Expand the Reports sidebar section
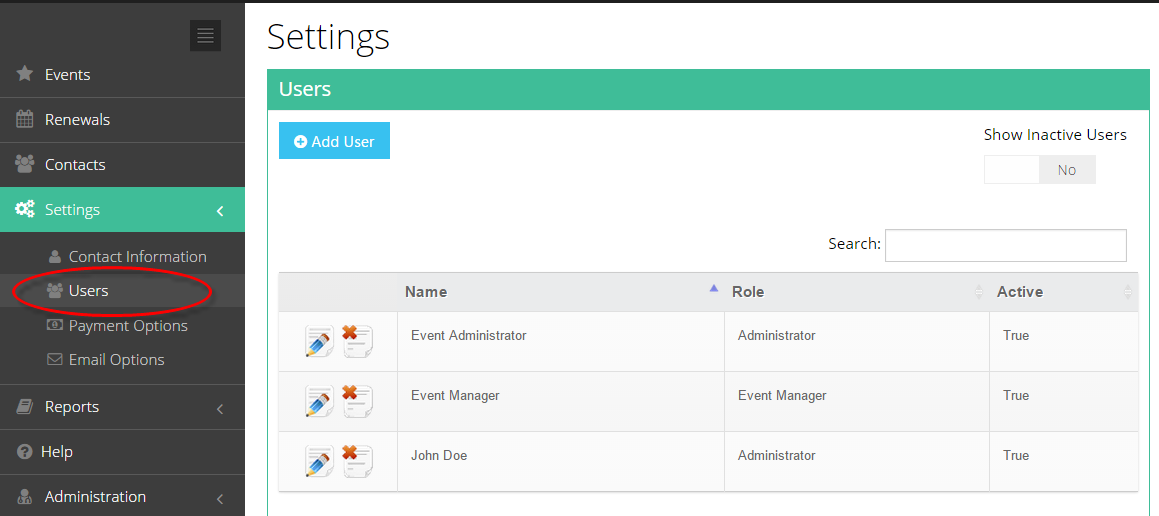The width and height of the screenshot is (1159, 516). click(220, 408)
